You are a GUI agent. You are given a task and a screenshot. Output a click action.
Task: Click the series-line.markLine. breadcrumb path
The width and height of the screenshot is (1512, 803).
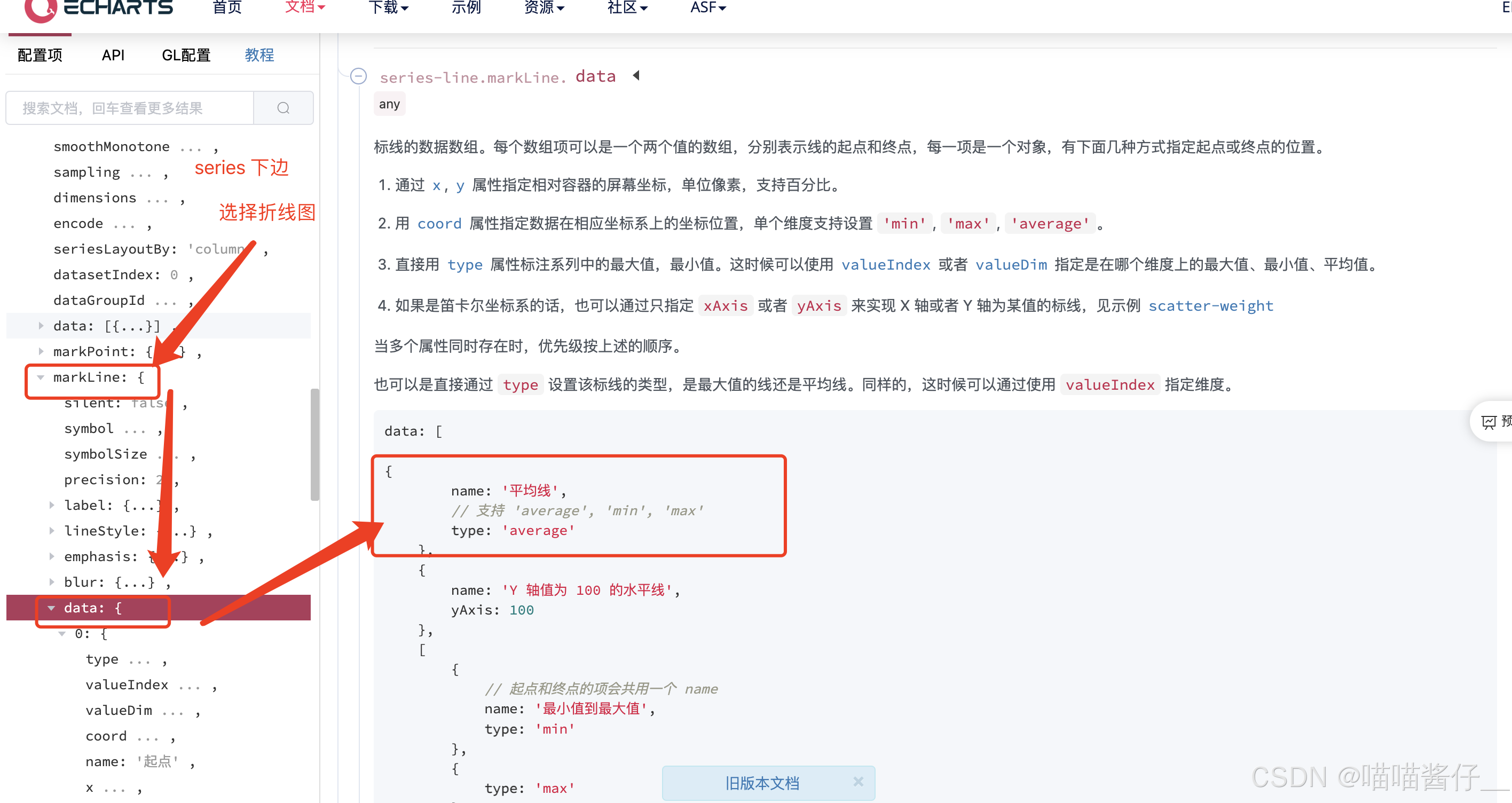(473, 77)
